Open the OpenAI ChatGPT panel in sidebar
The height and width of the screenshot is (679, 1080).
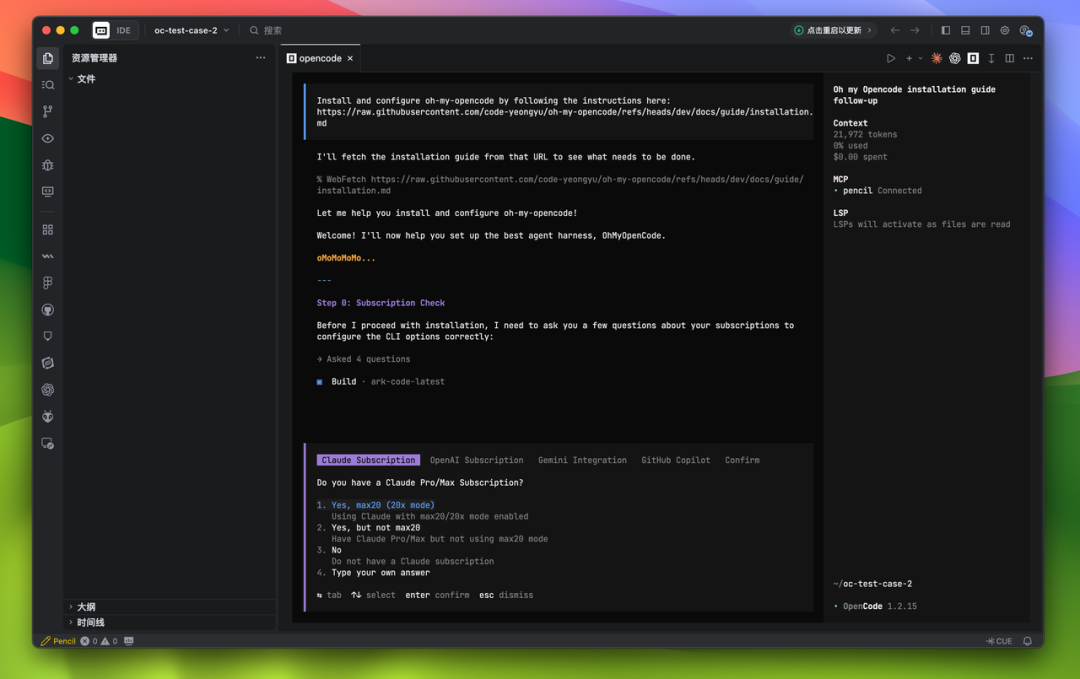[x=48, y=390]
